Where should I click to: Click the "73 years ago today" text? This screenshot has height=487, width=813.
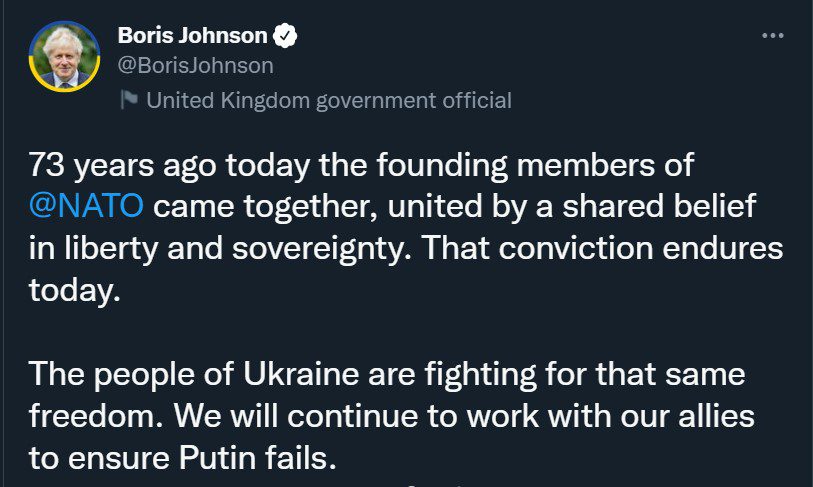coord(169,166)
